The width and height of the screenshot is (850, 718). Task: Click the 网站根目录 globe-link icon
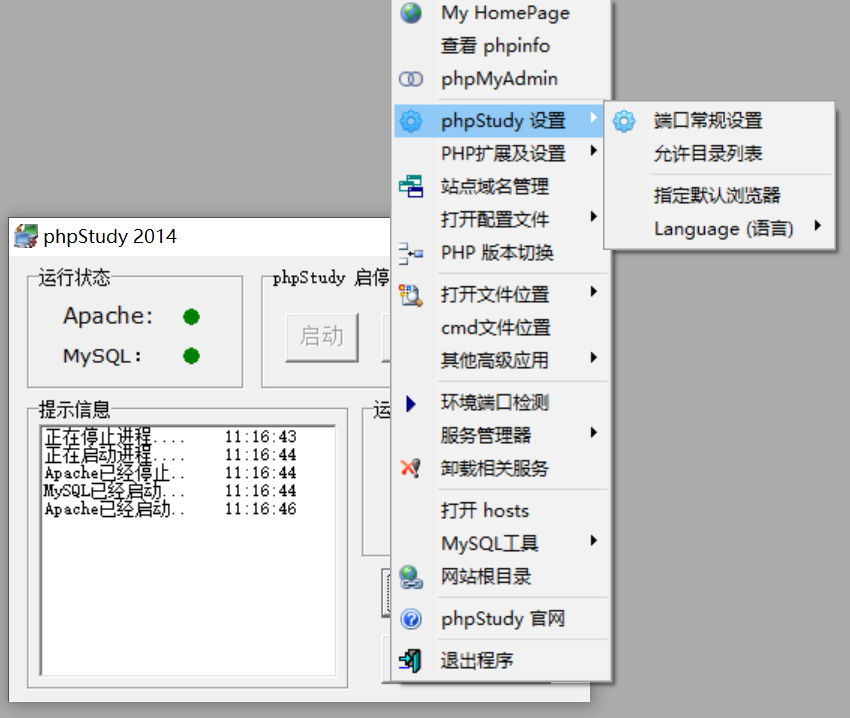click(x=411, y=577)
